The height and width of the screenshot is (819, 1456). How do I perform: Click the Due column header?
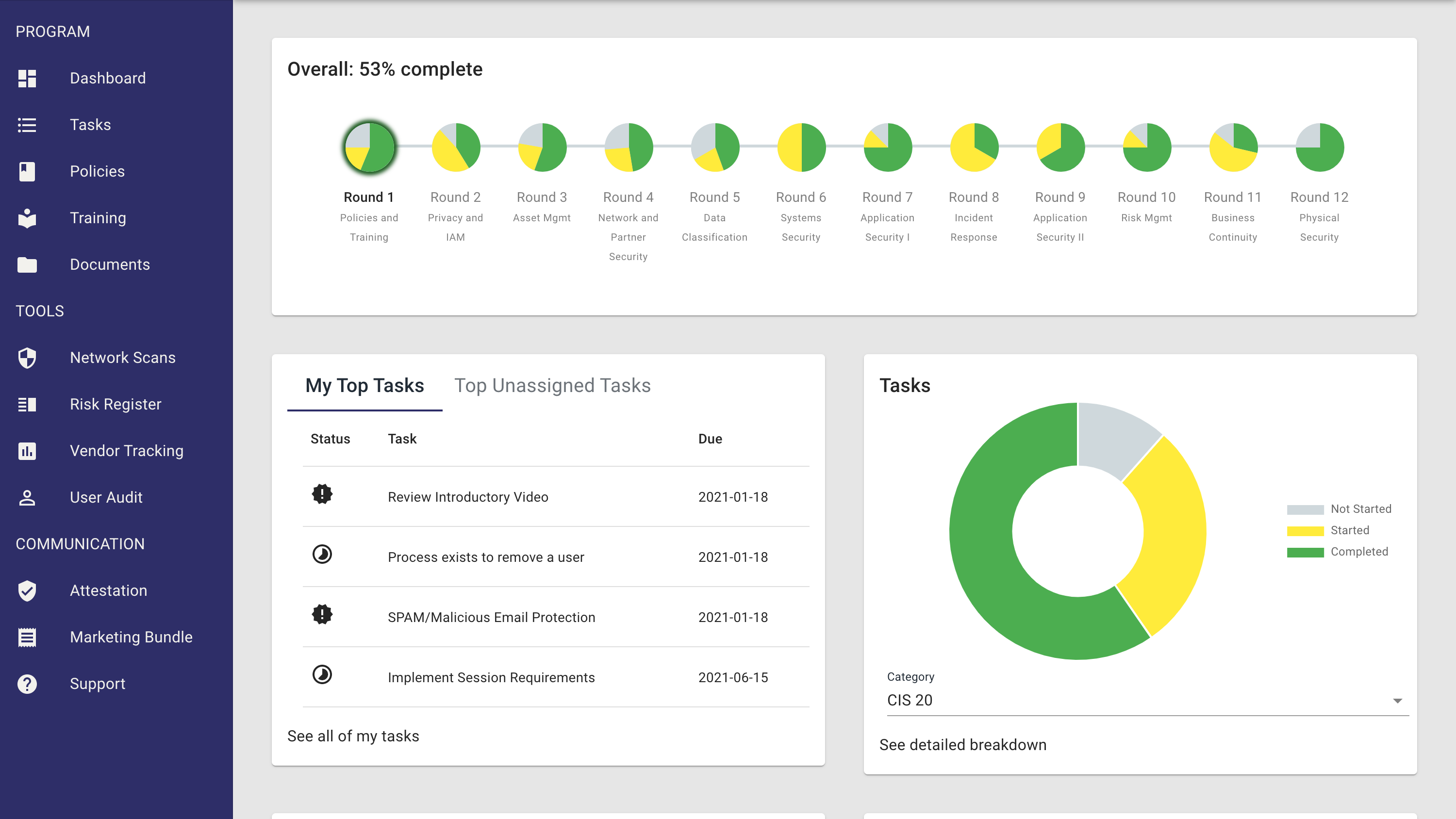(x=710, y=439)
